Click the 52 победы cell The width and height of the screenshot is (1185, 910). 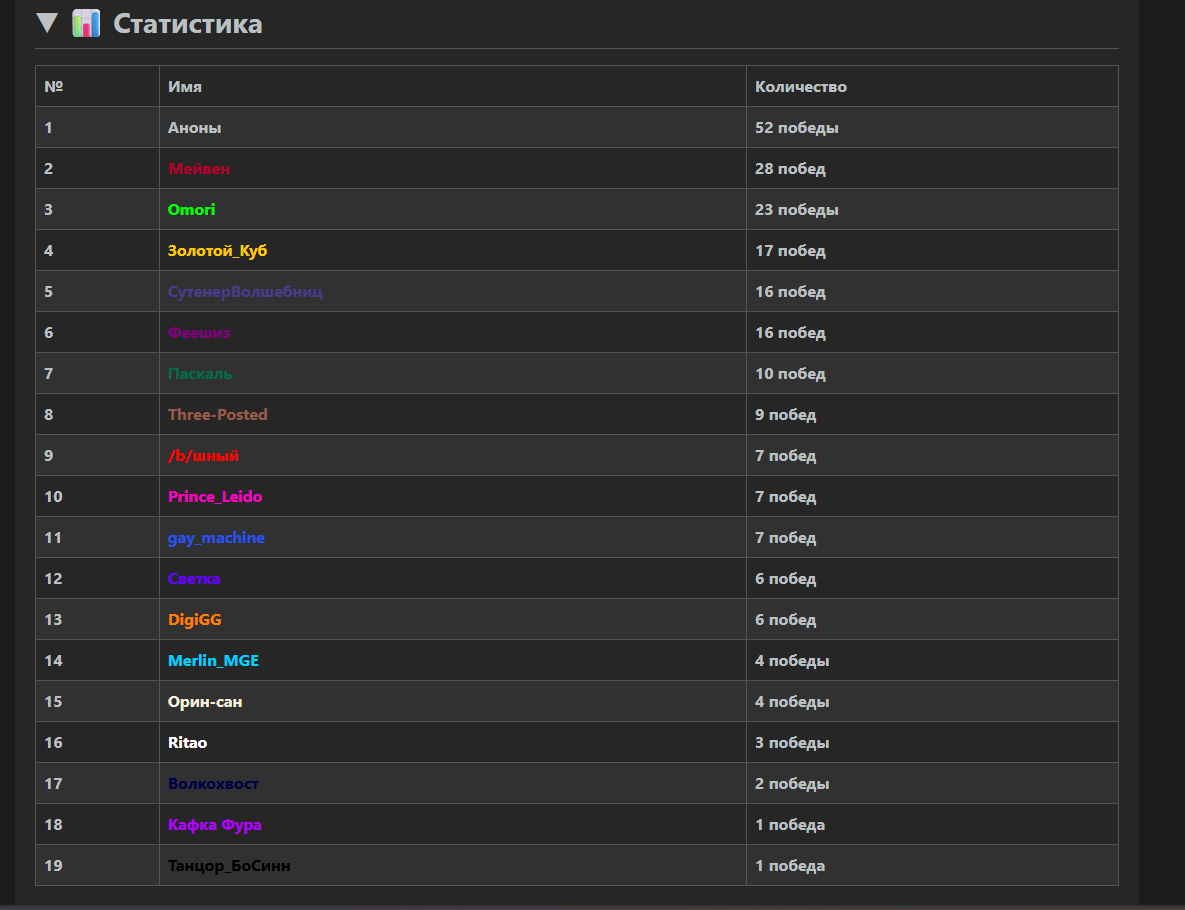796,128
